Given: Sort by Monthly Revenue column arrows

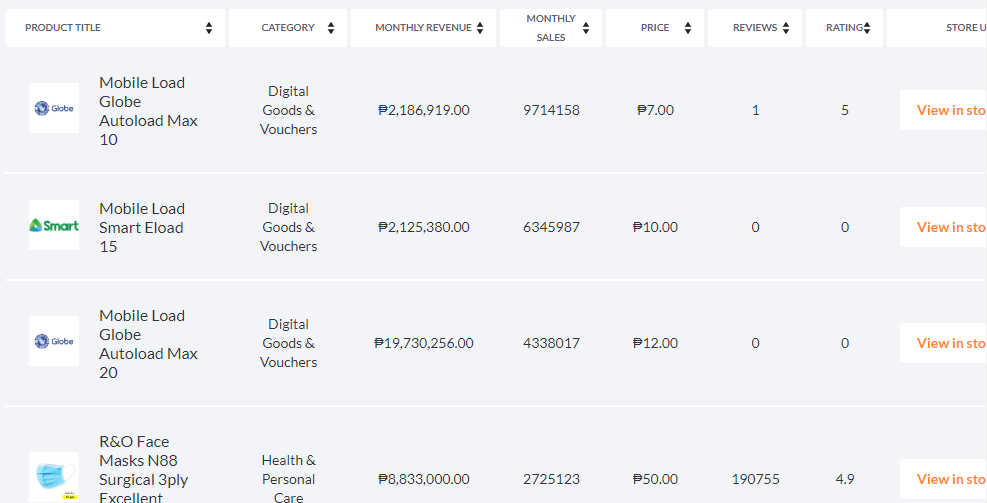Looking at the screenshot, I should point(480,28).
